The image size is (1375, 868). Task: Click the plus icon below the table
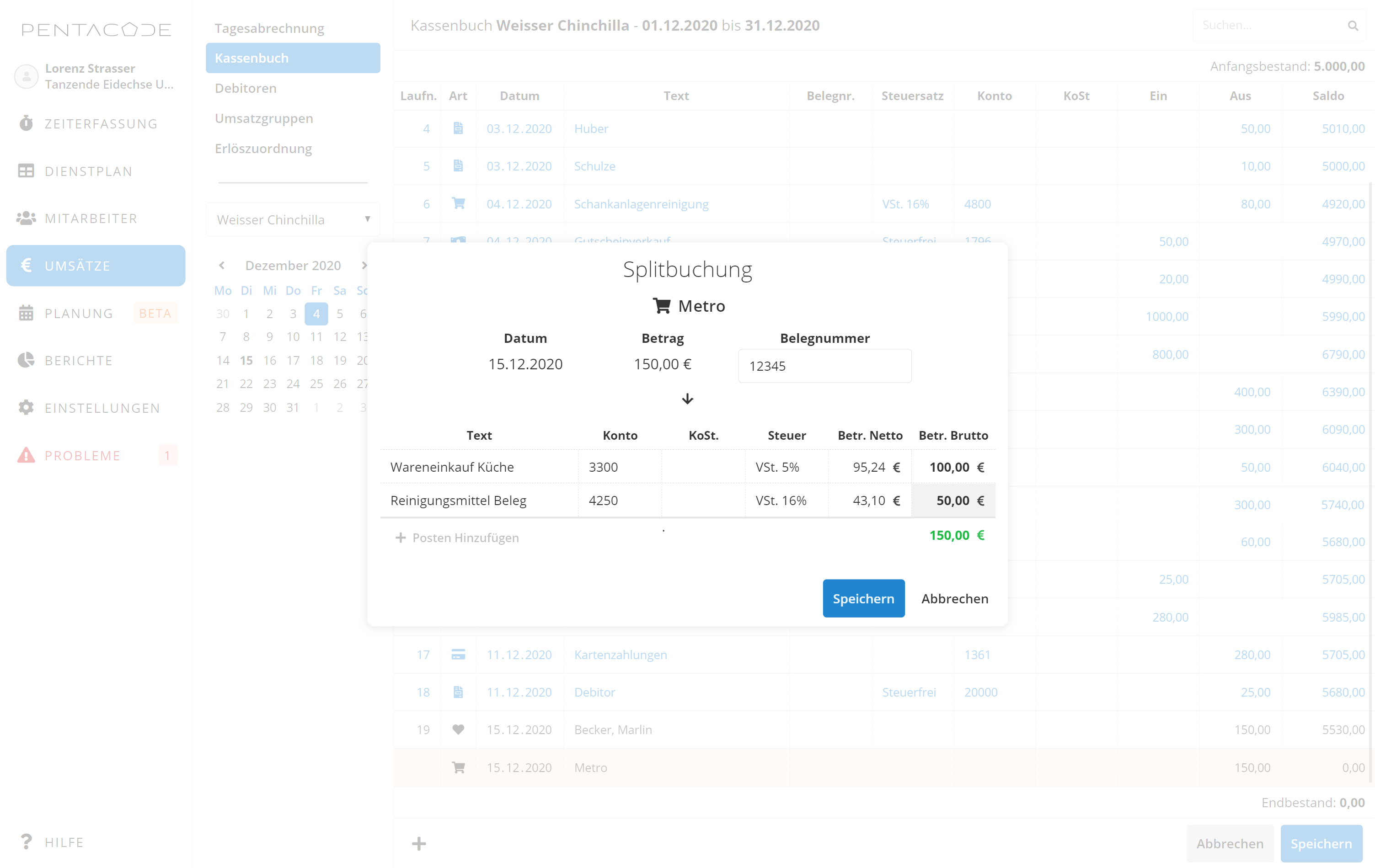tap(418, 843)
